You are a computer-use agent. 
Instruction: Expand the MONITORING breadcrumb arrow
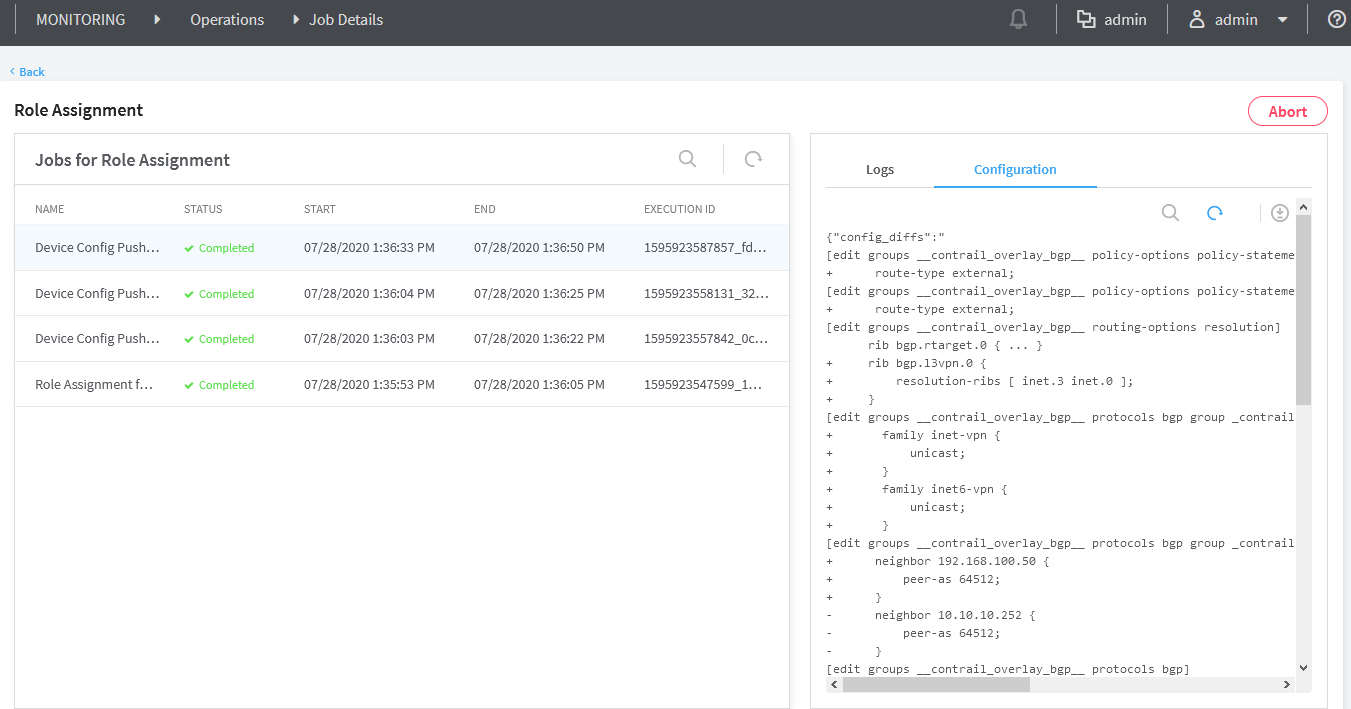(157, 19)
